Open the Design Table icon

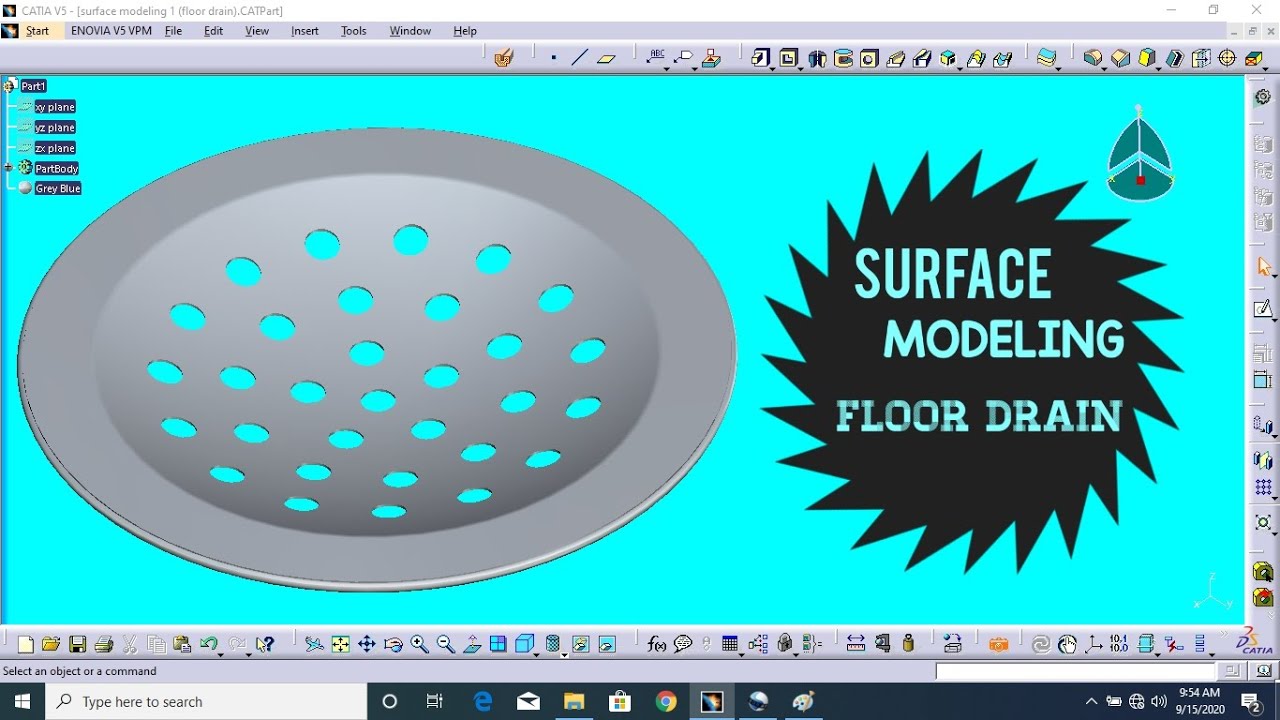coord(729,643)
